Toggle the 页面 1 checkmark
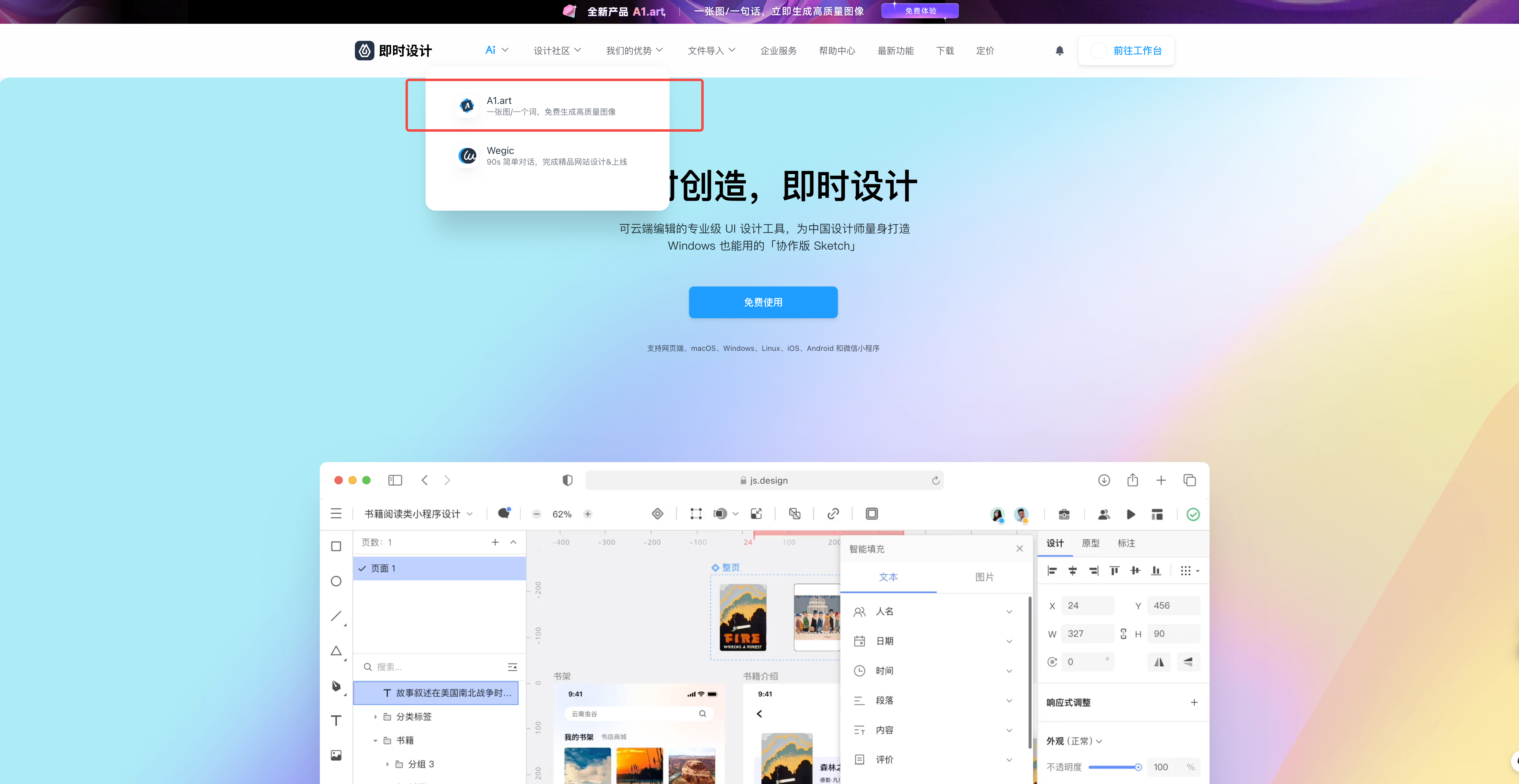Screen dimensions: 1519x784 (x=362, y=568)
